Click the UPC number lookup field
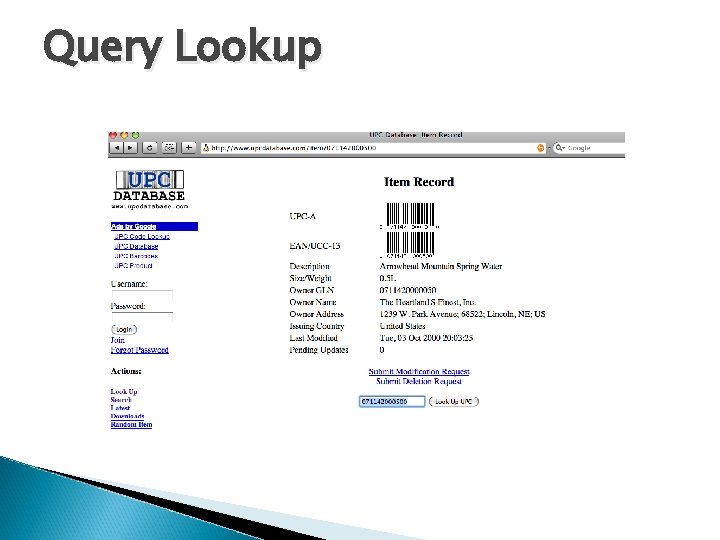The width and height of the screenshot is (720, 540). coord(392,401)
